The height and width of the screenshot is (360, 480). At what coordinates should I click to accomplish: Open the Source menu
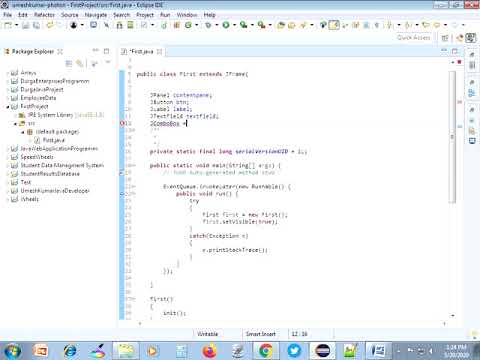(70, 15)
